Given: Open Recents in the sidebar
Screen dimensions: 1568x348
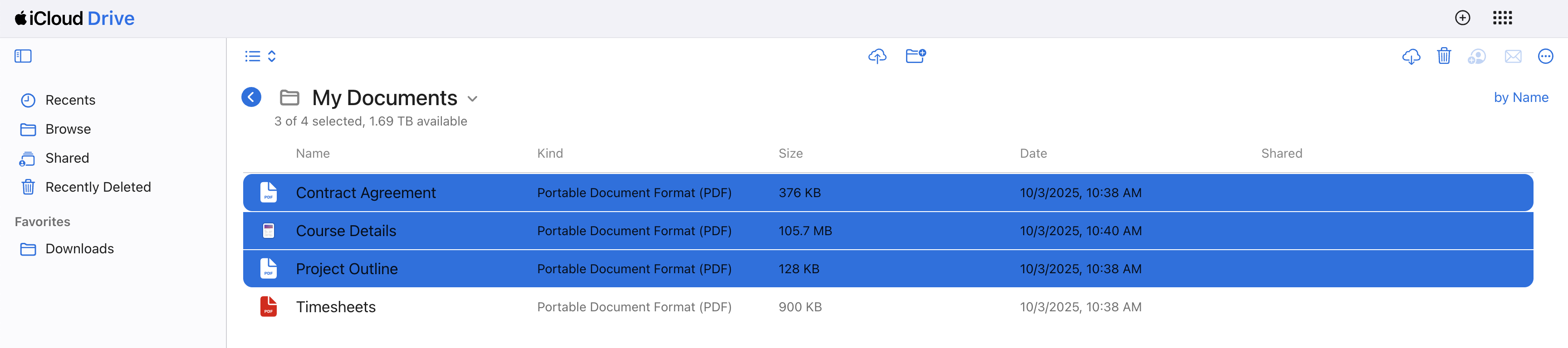Looking at the screenshot, I should click(70, 101).
